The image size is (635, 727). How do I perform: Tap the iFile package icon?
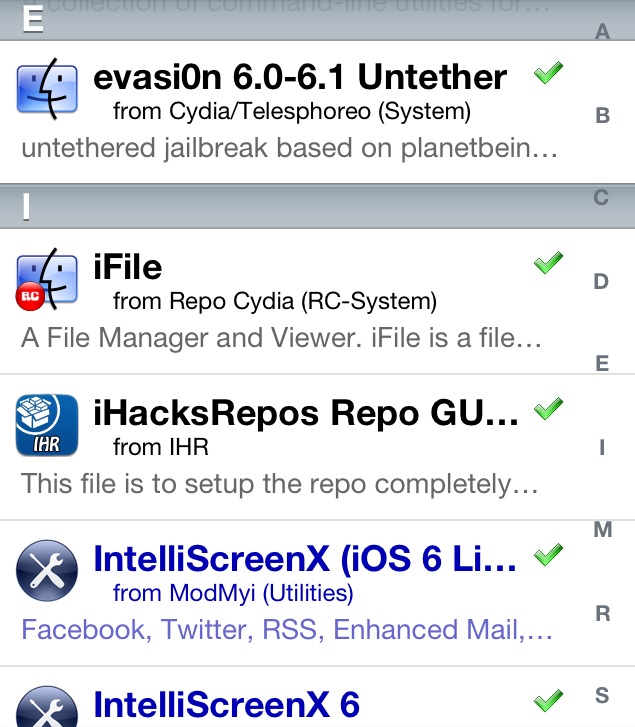pyautogui.click(x=48, y=277)
